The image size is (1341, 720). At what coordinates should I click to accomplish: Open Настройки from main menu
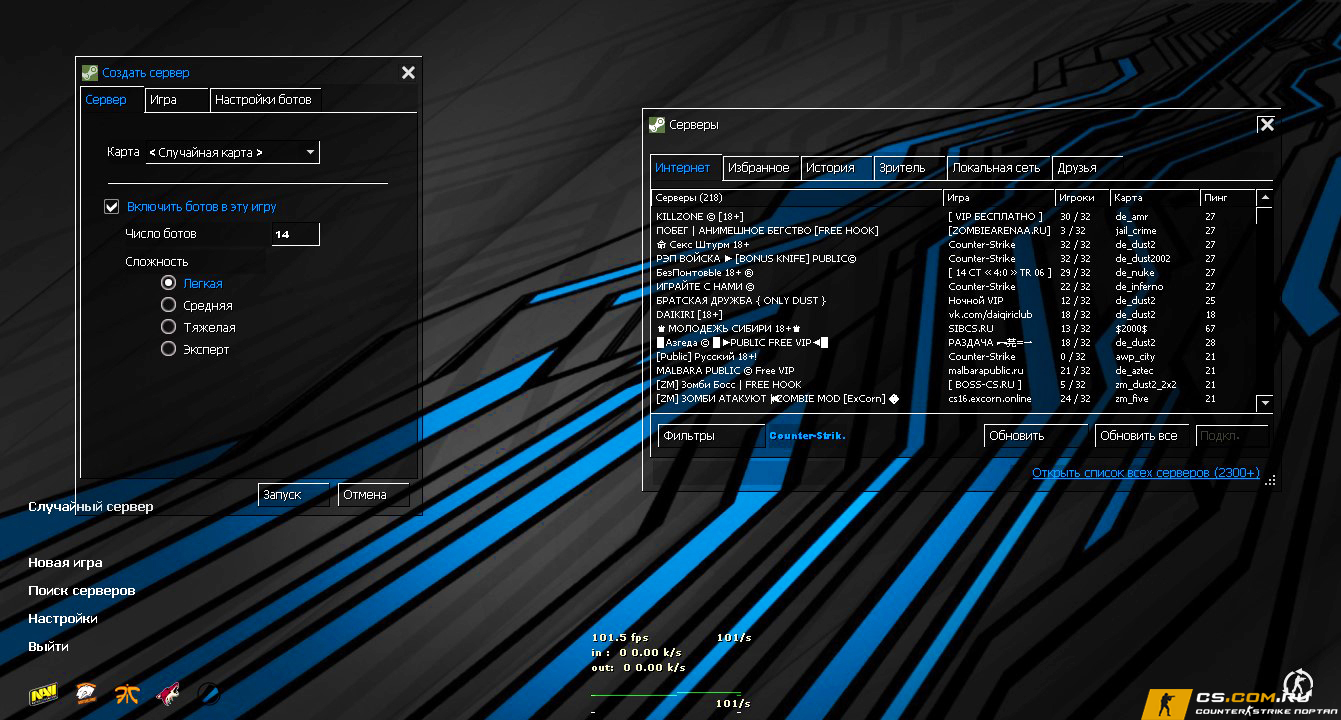pos(63,619)
